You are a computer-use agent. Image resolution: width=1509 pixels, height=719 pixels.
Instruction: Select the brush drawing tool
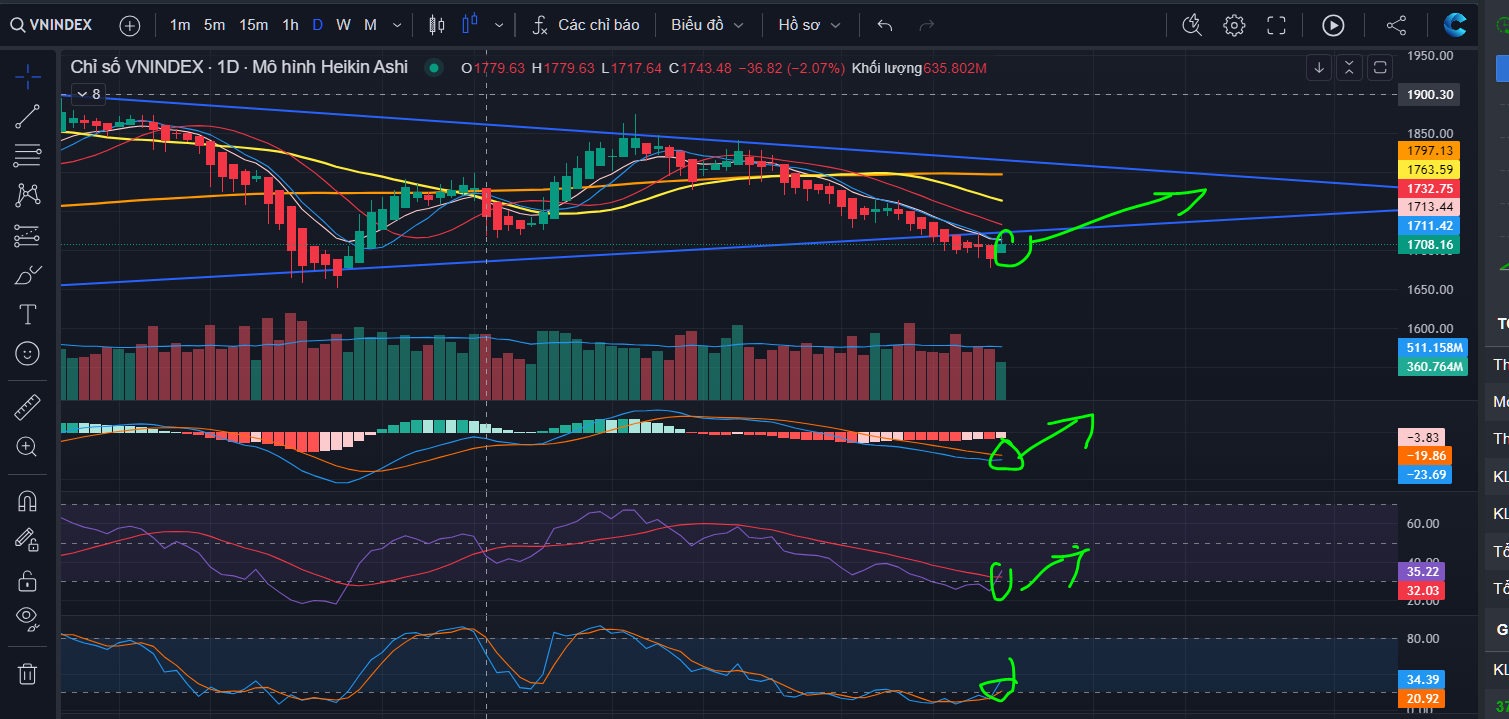tap(28, 275)
